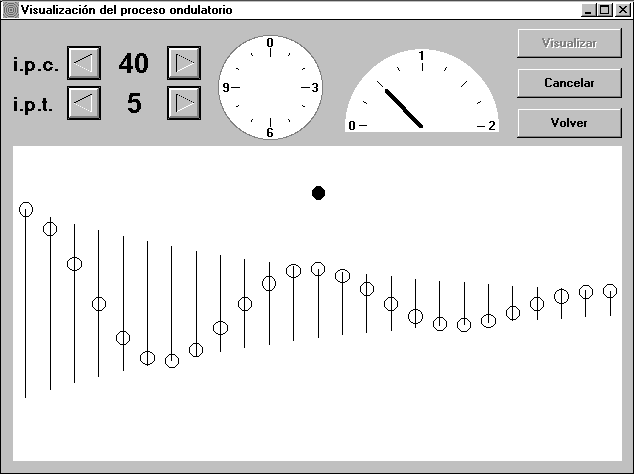634x474 pixels.
Task: Click the number 0 on the clock dial
Action: coord(270,42)
